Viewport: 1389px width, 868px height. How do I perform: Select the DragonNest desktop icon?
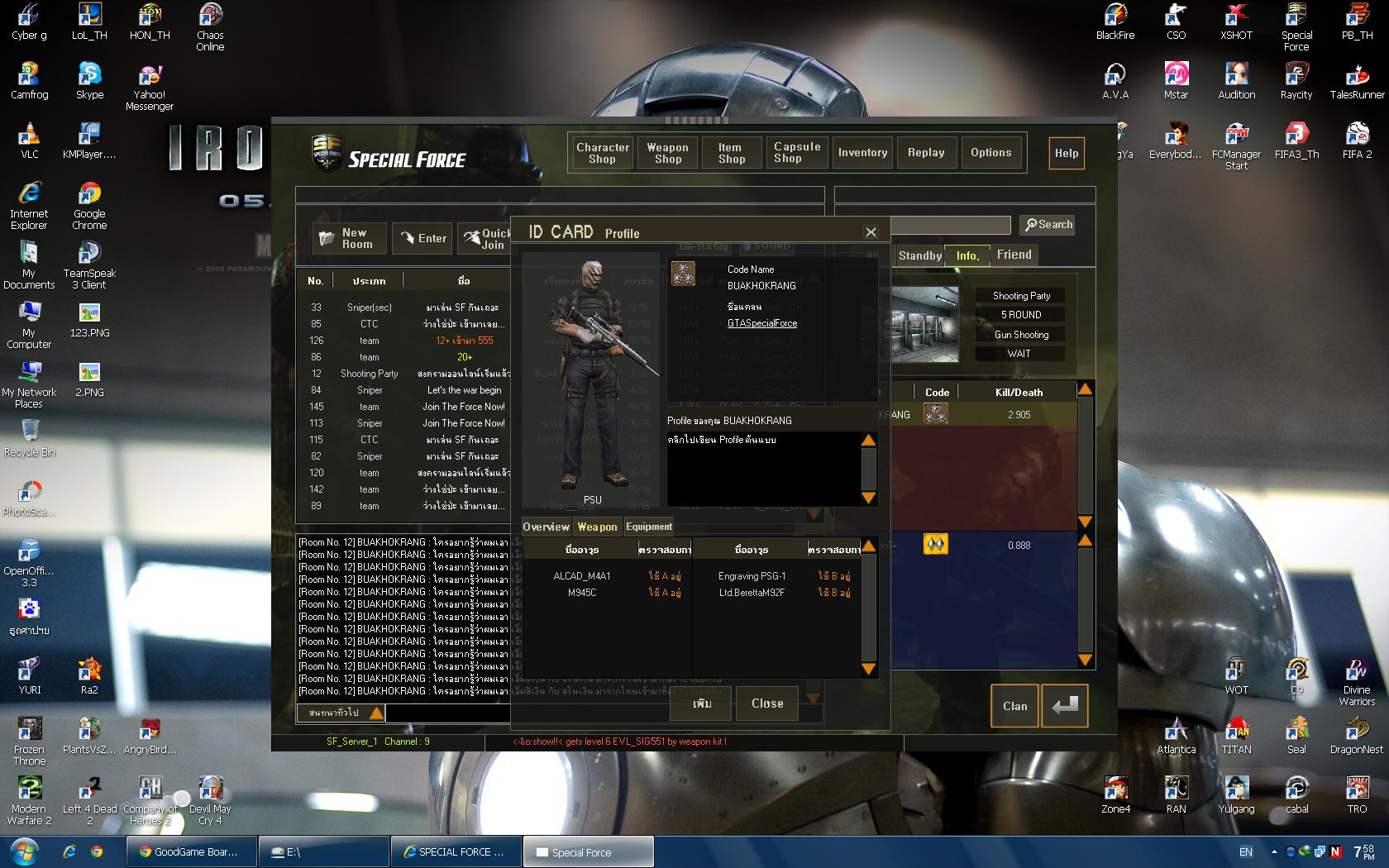[1357, 736]
